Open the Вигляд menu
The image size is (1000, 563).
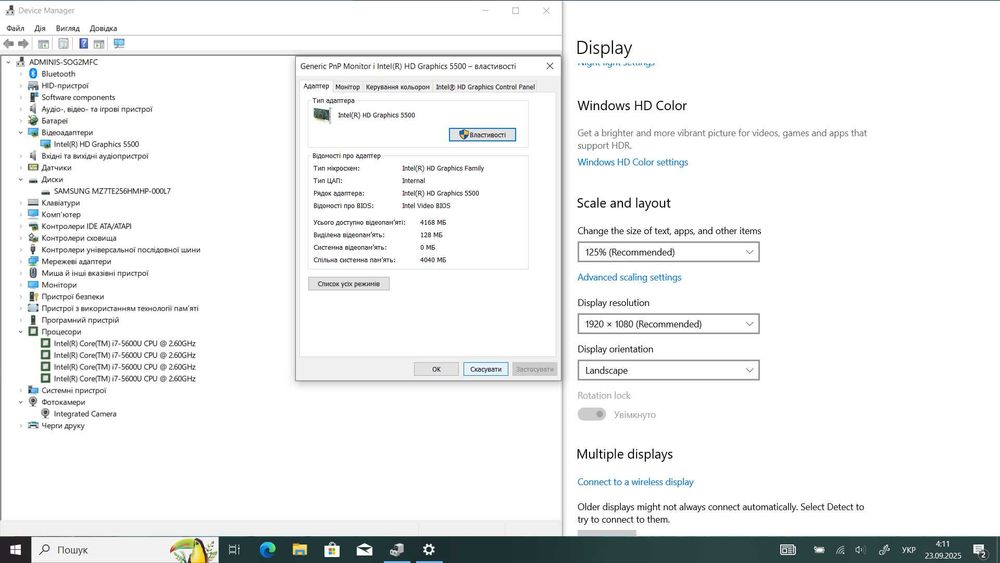tap(68, 28)
